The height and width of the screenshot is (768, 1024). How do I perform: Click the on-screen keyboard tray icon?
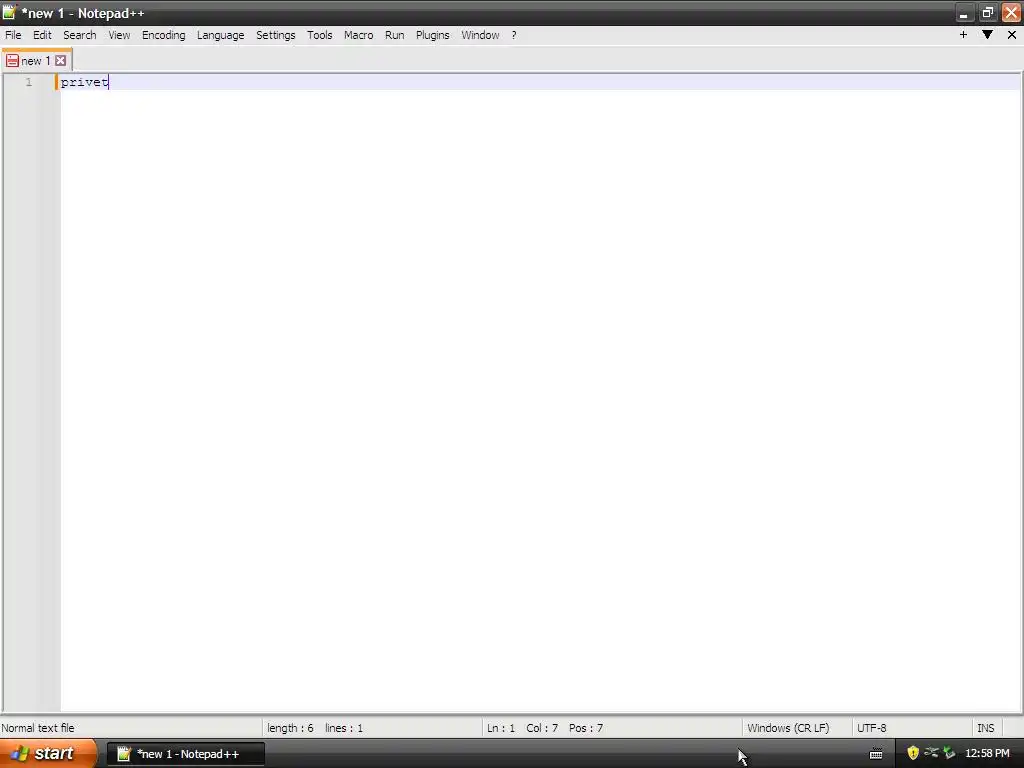pyautogui.click(x=876, y=754)
